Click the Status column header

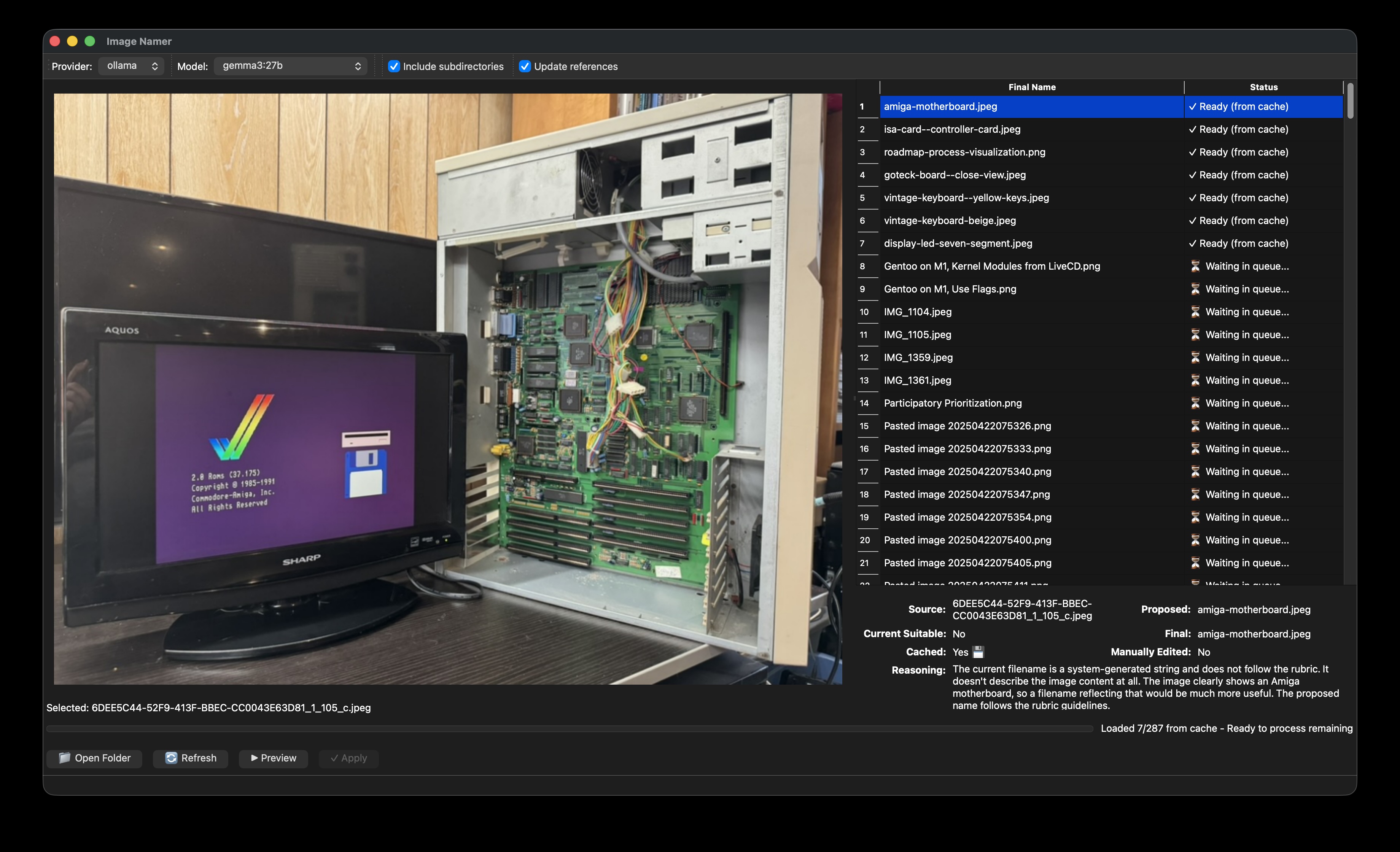[1264, 87]
